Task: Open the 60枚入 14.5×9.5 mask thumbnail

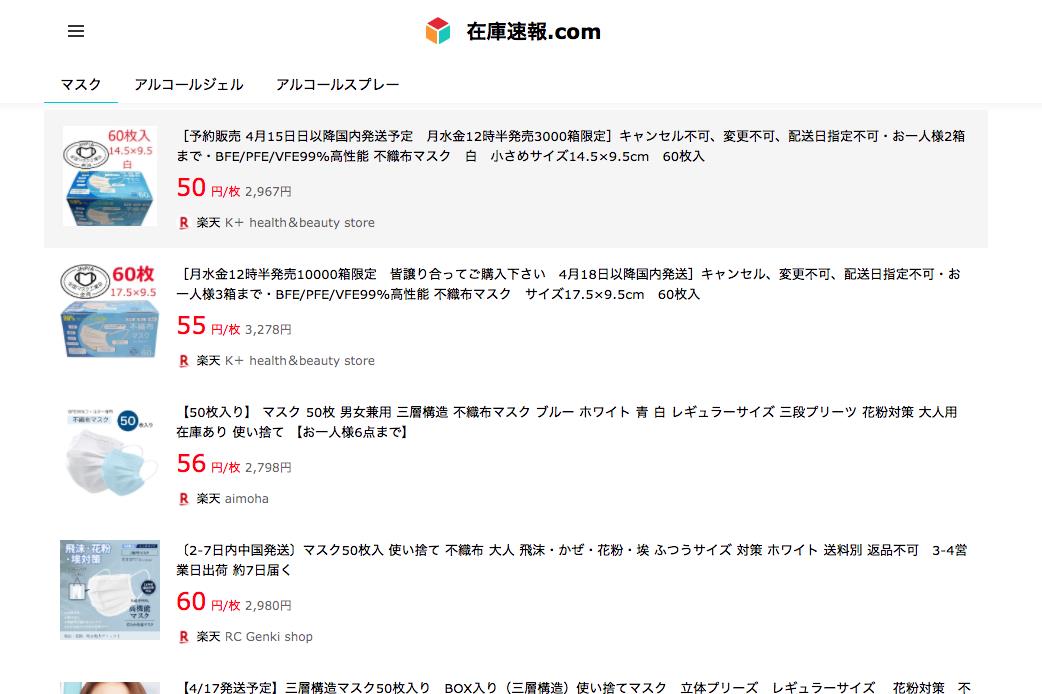Action: (110, 176)
